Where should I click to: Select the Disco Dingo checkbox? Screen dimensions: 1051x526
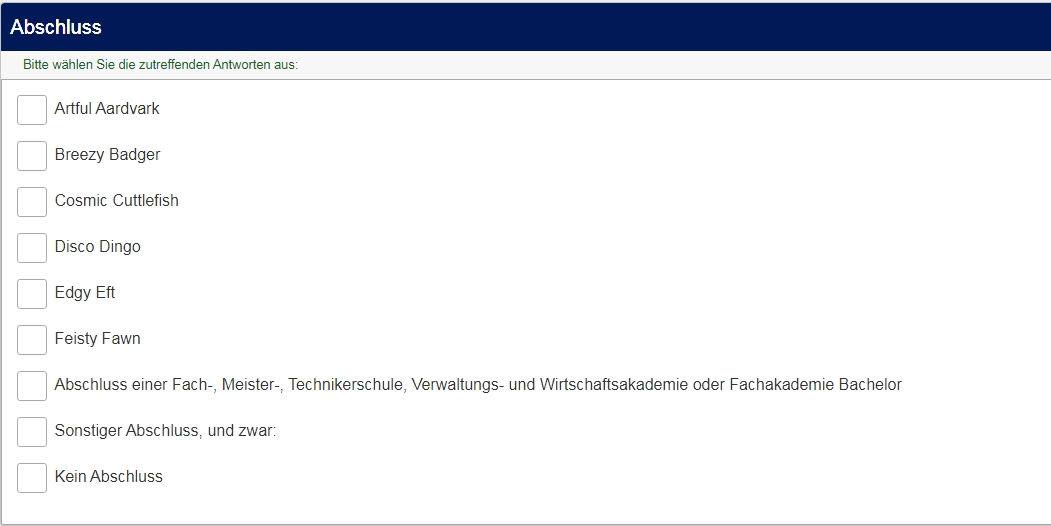tap(32, 248)
